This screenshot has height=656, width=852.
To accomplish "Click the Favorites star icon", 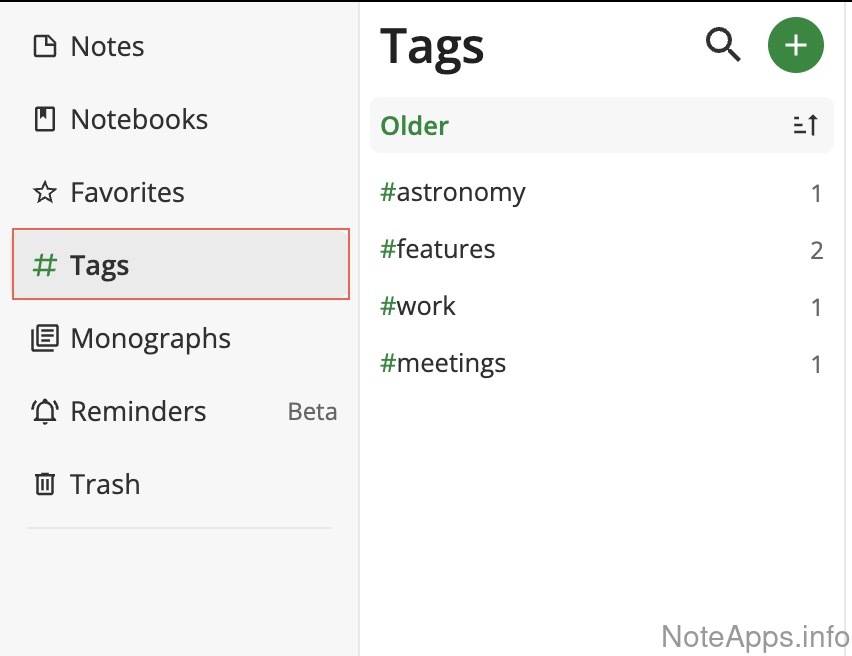I will coord(44,193).
